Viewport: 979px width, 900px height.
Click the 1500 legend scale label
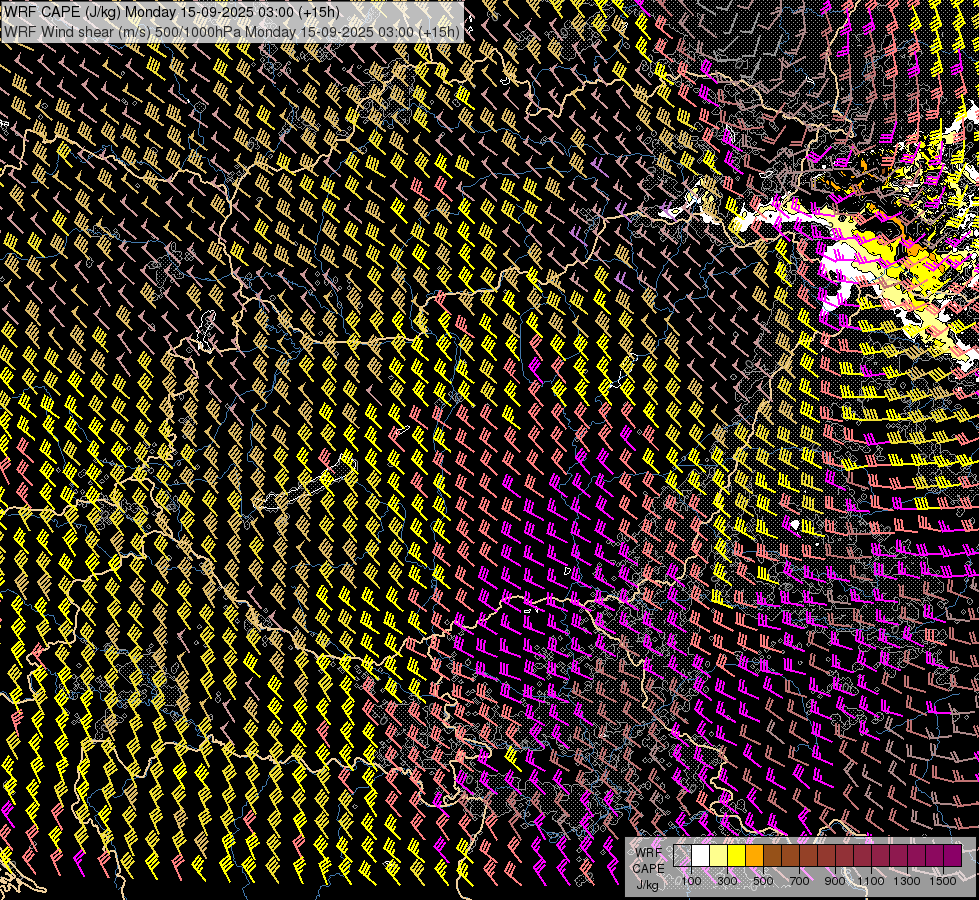click(x=943, y=881)
